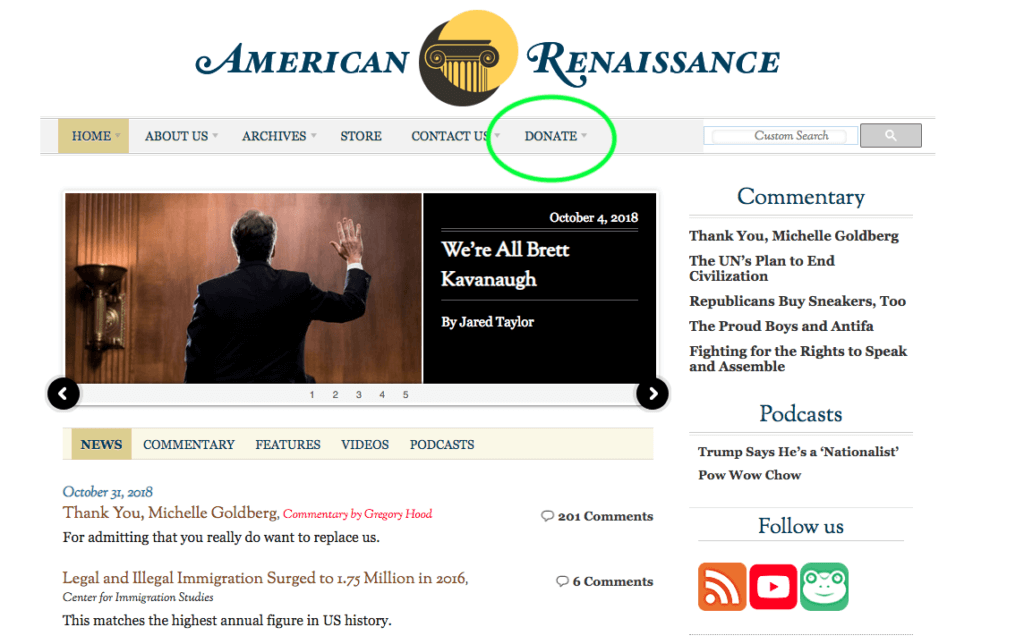Screen dimensions: 1024x644
Task: Switch to the Videos tab
Action: point(364,444)
